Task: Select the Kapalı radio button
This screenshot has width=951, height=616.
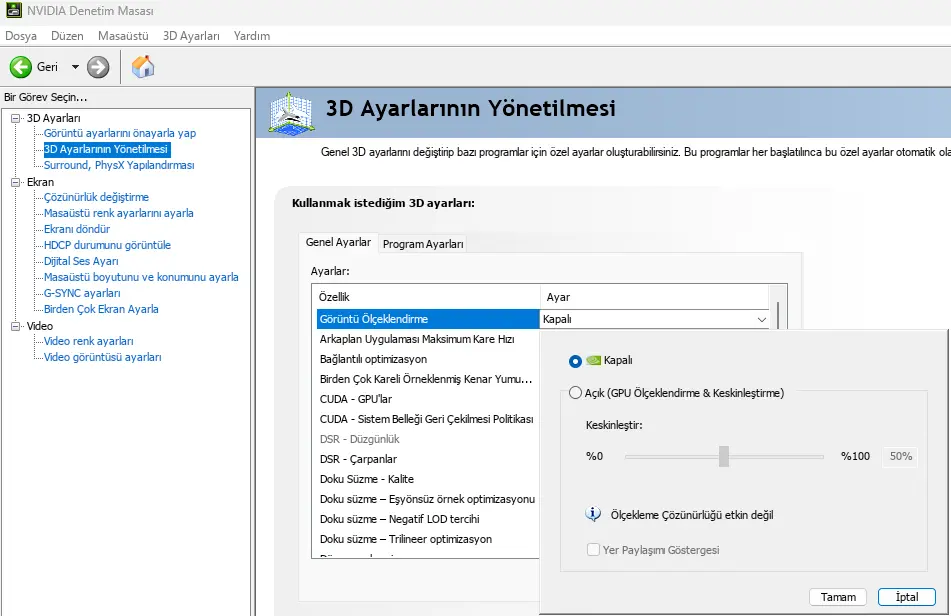Action: pos(575,361)
